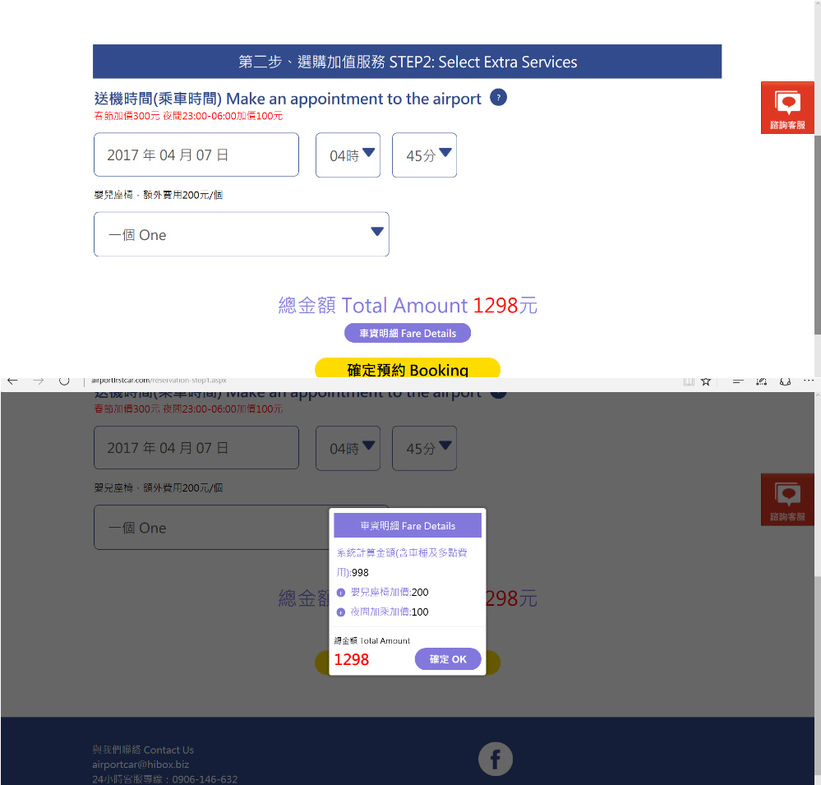
Task: Click the browser forward arrow
Action: point(38,381)
